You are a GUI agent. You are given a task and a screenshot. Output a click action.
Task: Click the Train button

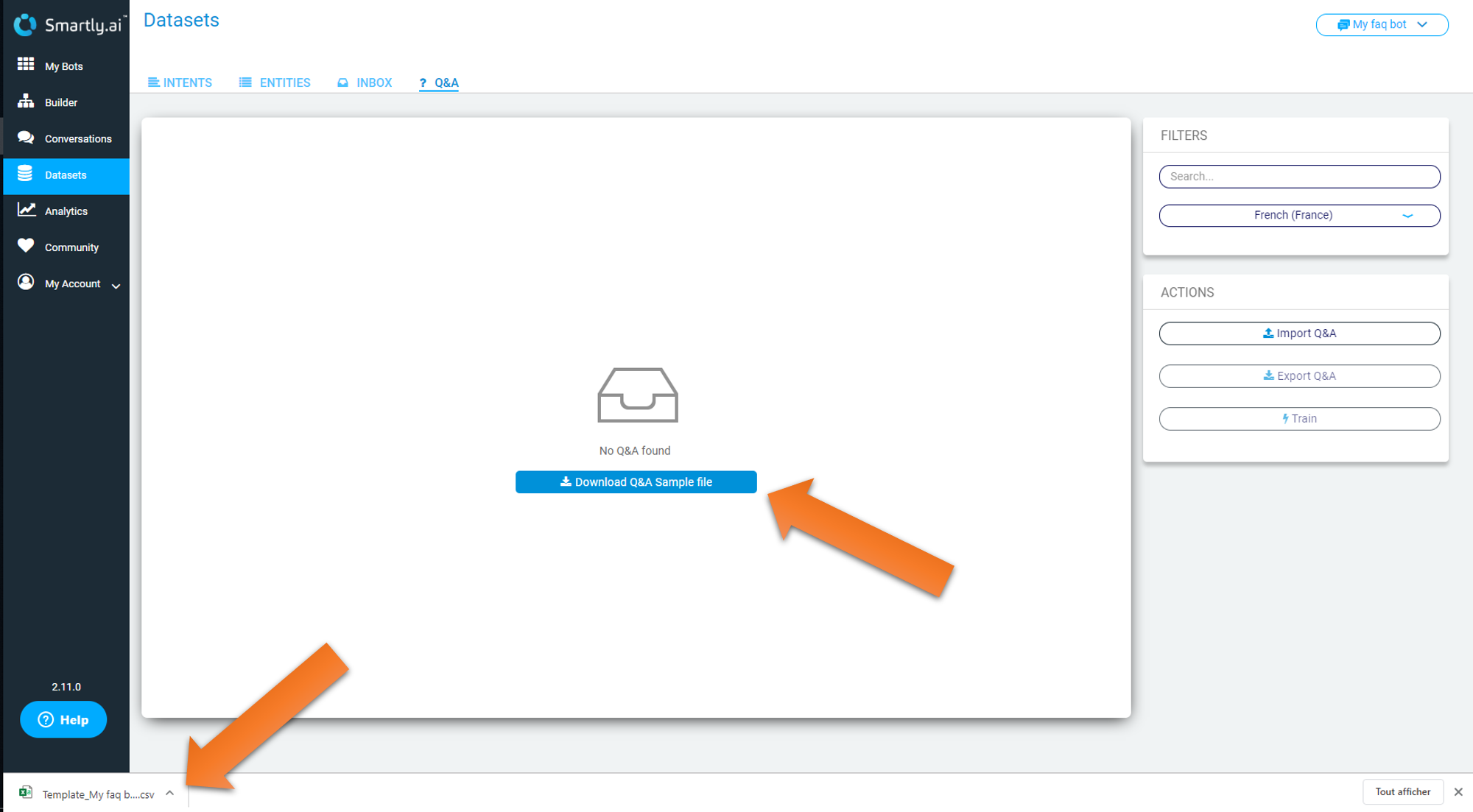1299,419
